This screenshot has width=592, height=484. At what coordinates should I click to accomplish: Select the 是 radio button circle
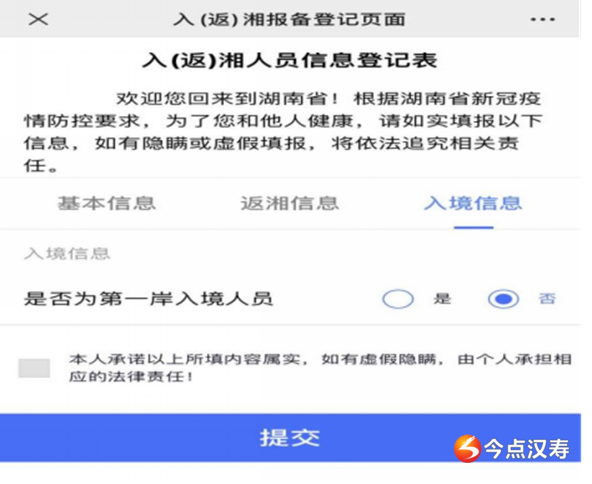coord(398,299)
